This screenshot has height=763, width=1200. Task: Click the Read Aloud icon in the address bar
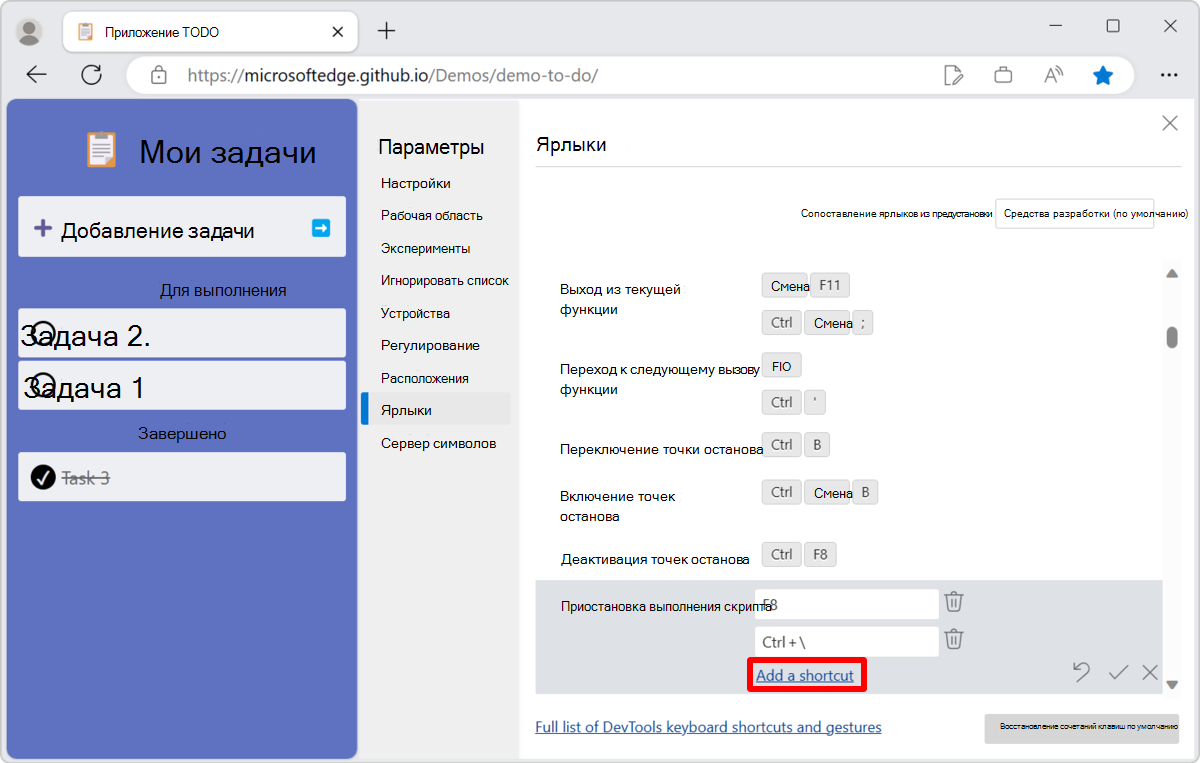1053,74
